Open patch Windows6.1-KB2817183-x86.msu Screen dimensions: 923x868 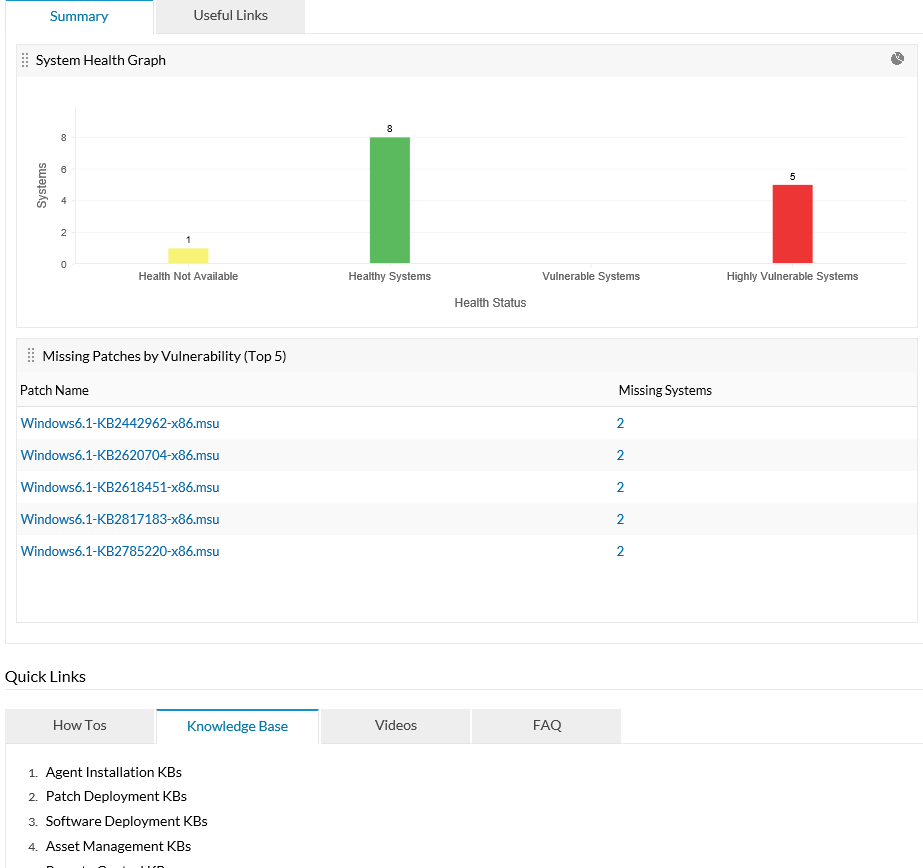point(120,519)
